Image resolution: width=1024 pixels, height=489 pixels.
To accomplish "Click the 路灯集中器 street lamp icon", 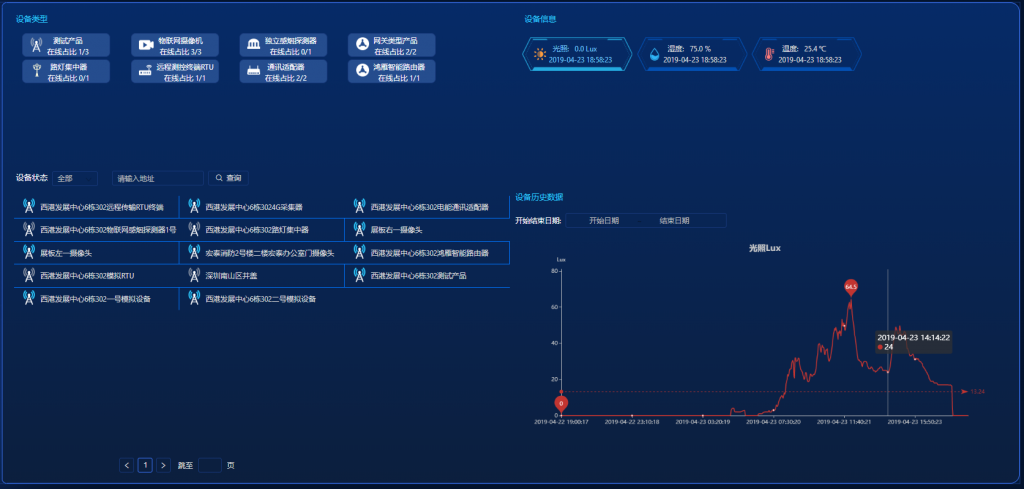I will (37, 72).
